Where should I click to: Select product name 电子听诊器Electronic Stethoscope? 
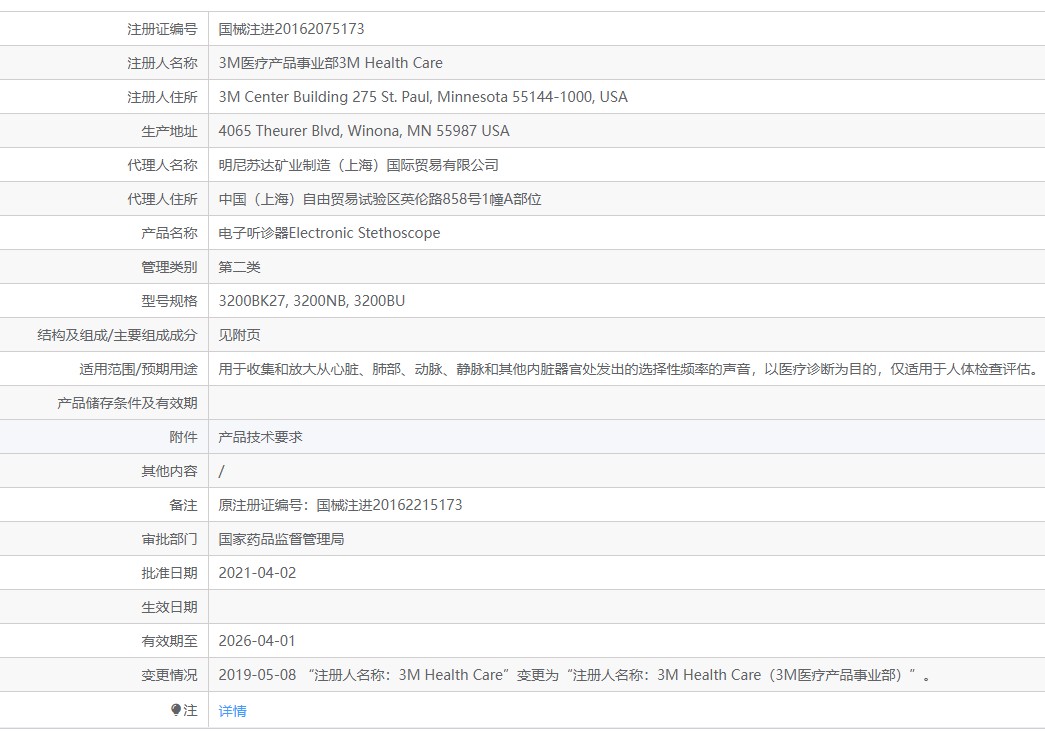coord(329,233)
